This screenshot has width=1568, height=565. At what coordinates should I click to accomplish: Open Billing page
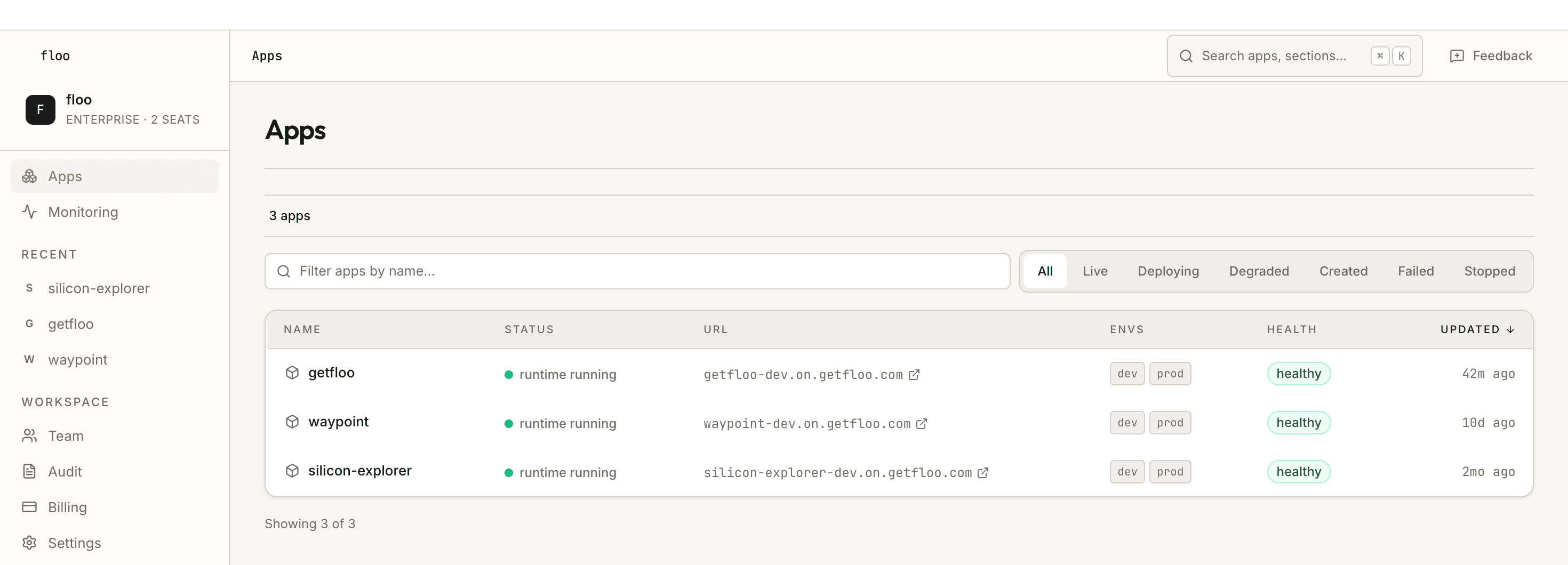[115, 506]
